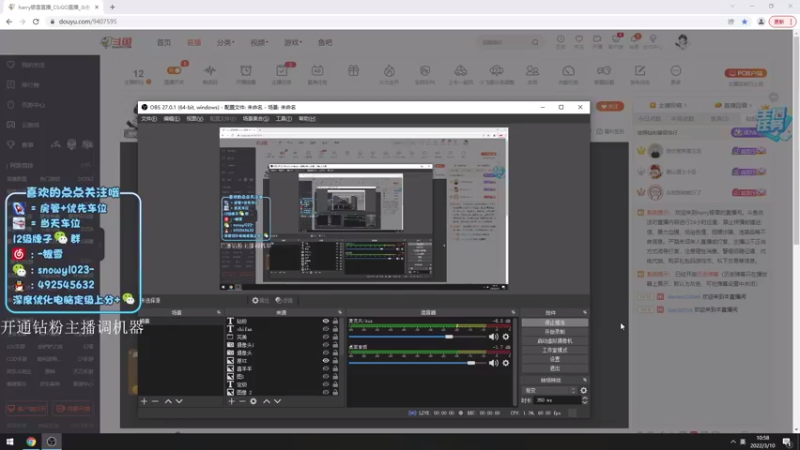The height and width of the screenshot is (450, 800).
Task: Toggle visibility eye for the 钻粉 source
Action: (326, 321)
